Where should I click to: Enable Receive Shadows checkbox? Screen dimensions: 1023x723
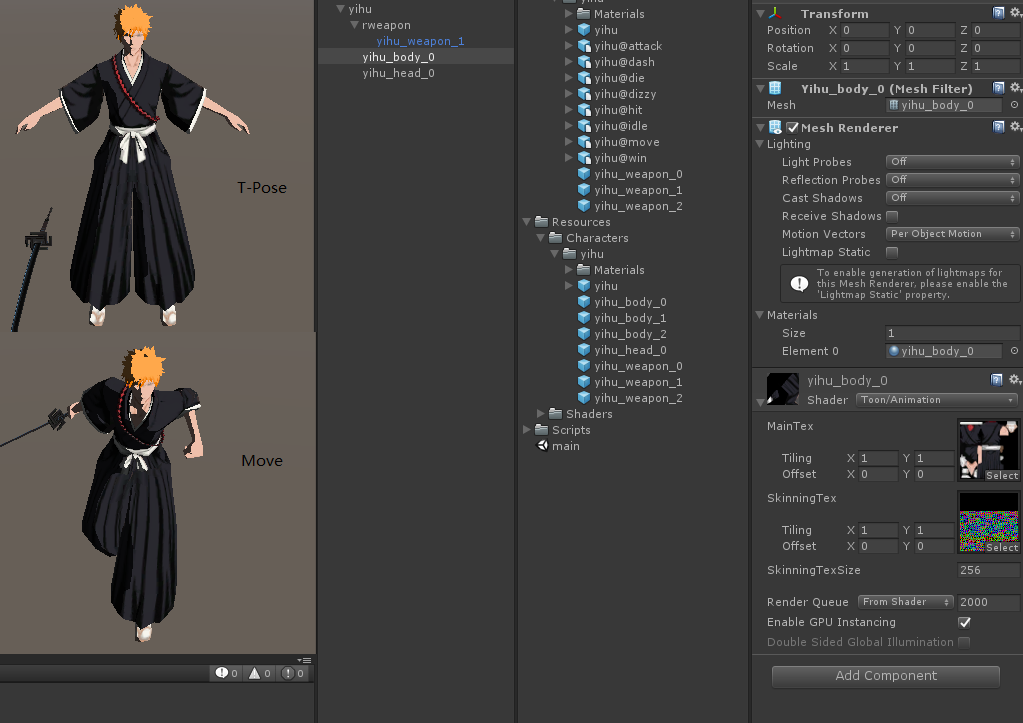click(892, 216)
